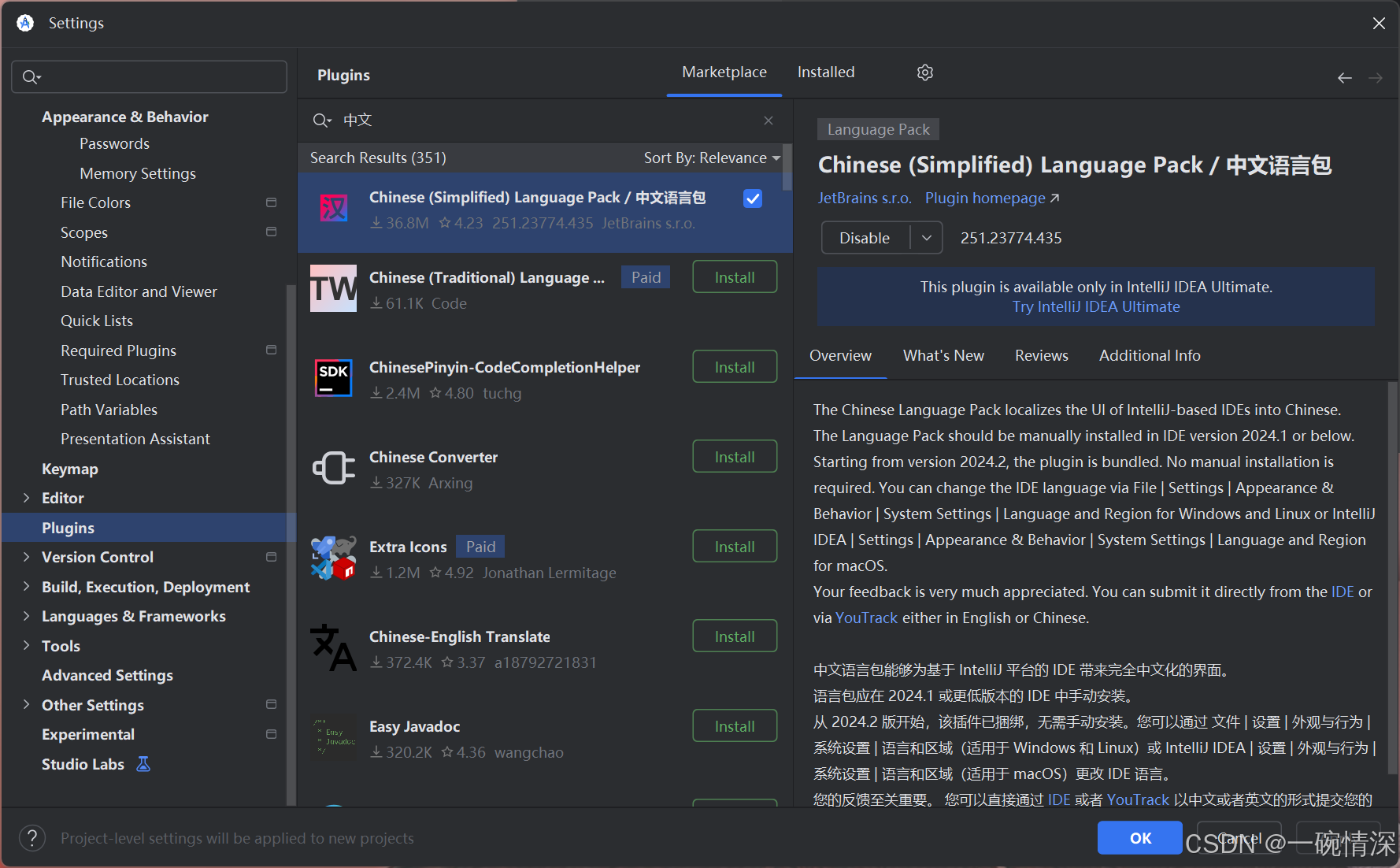Click the Chinese Converter plugin icon
This screenshot has width=1400, height=868.
[x=334, y=468]
